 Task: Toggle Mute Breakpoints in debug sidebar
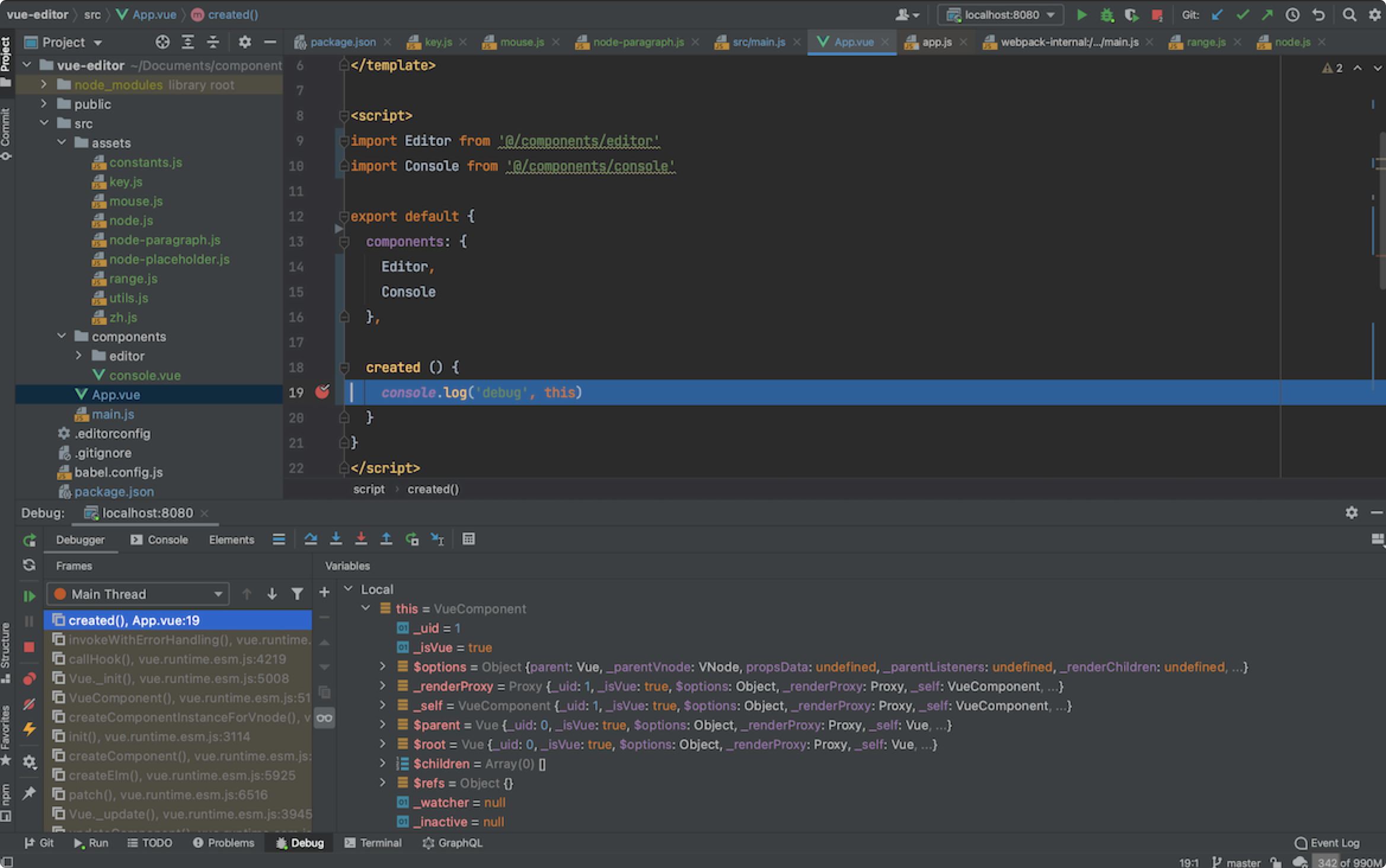[x=29, y=704]
